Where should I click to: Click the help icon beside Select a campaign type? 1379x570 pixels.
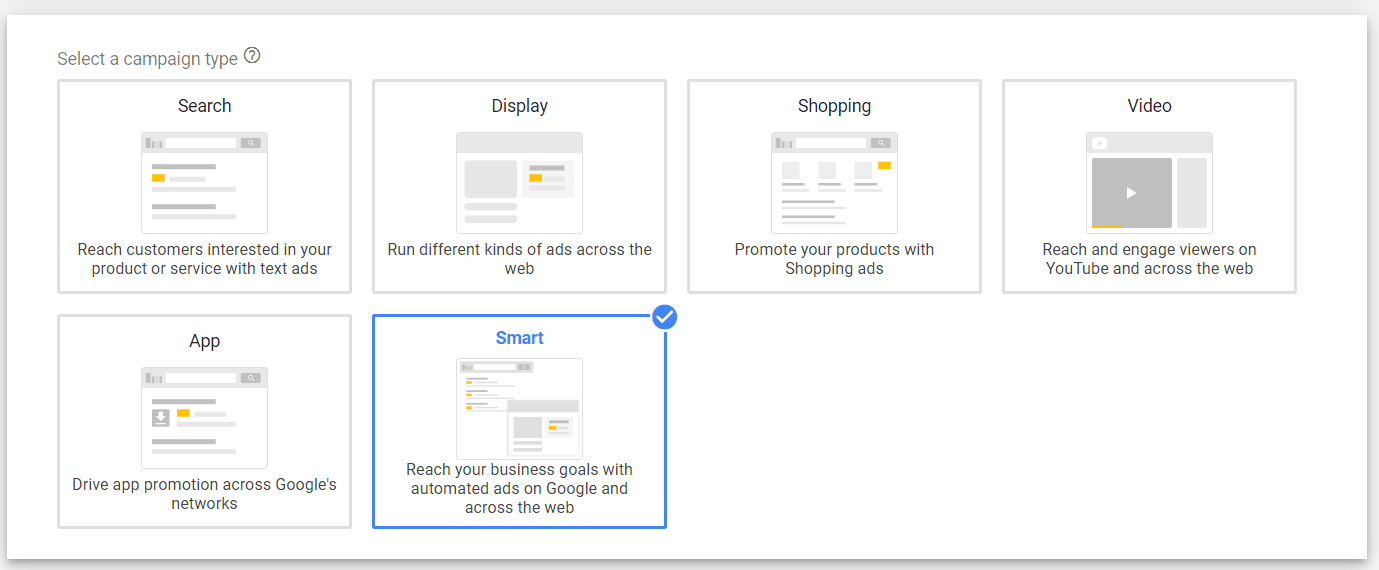pyautogui.click(x=252, y=57)
